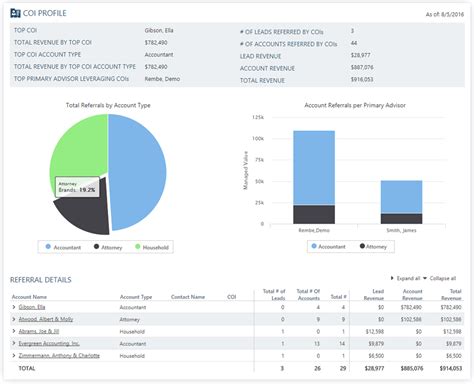
Task: Expand the Evergreen Accounting row arrow
Action: tap(14, 343)
